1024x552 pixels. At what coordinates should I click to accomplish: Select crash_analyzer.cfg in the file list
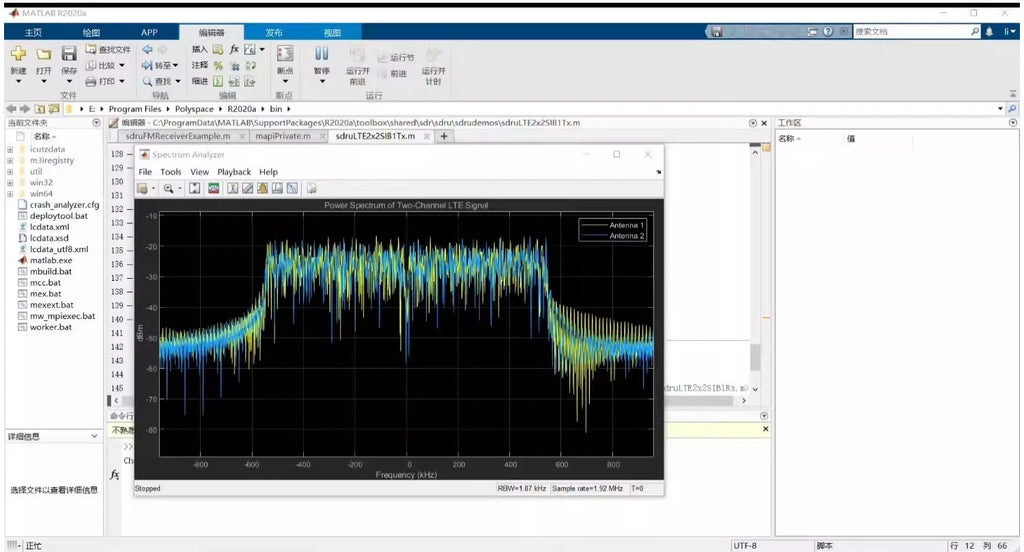pos(65,205)
